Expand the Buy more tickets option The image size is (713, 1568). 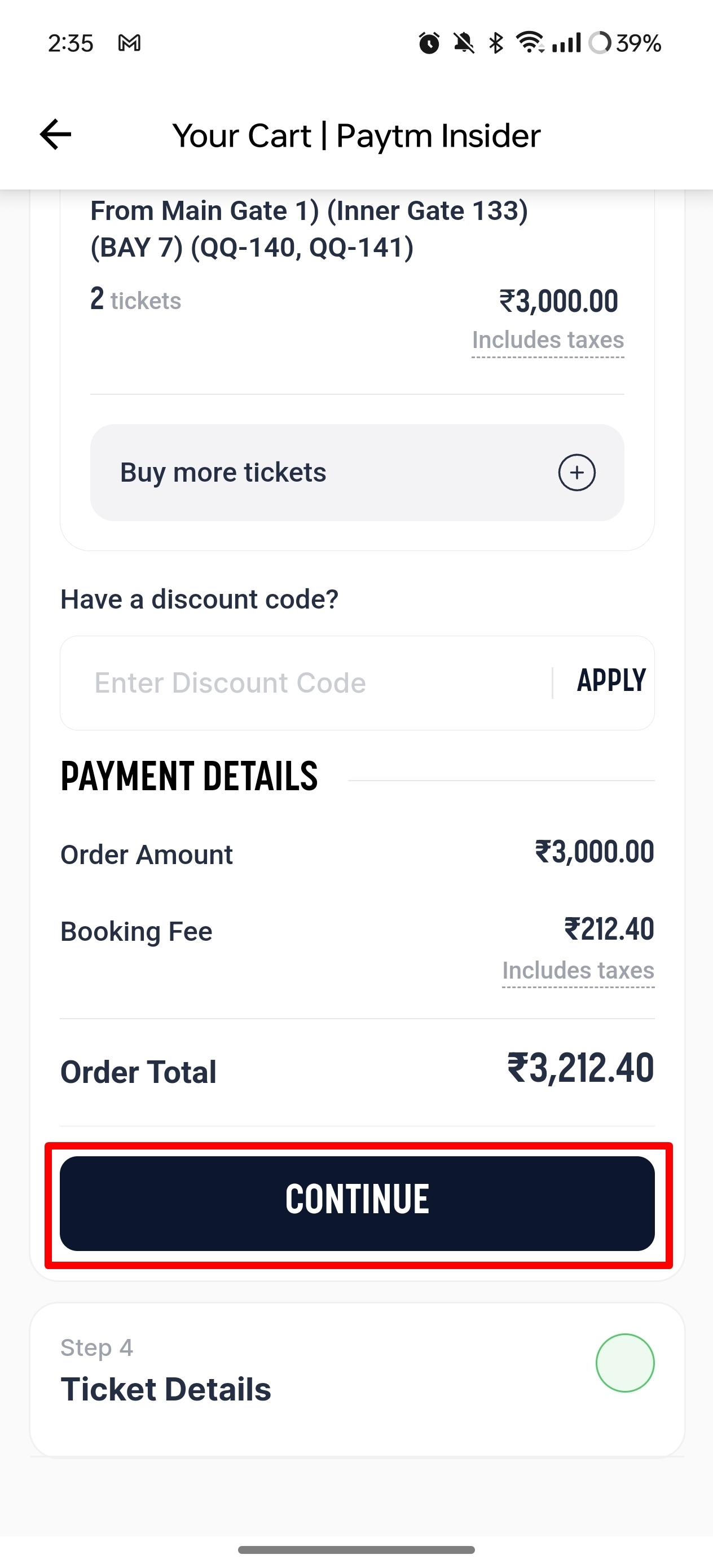[x=357, y=472]
